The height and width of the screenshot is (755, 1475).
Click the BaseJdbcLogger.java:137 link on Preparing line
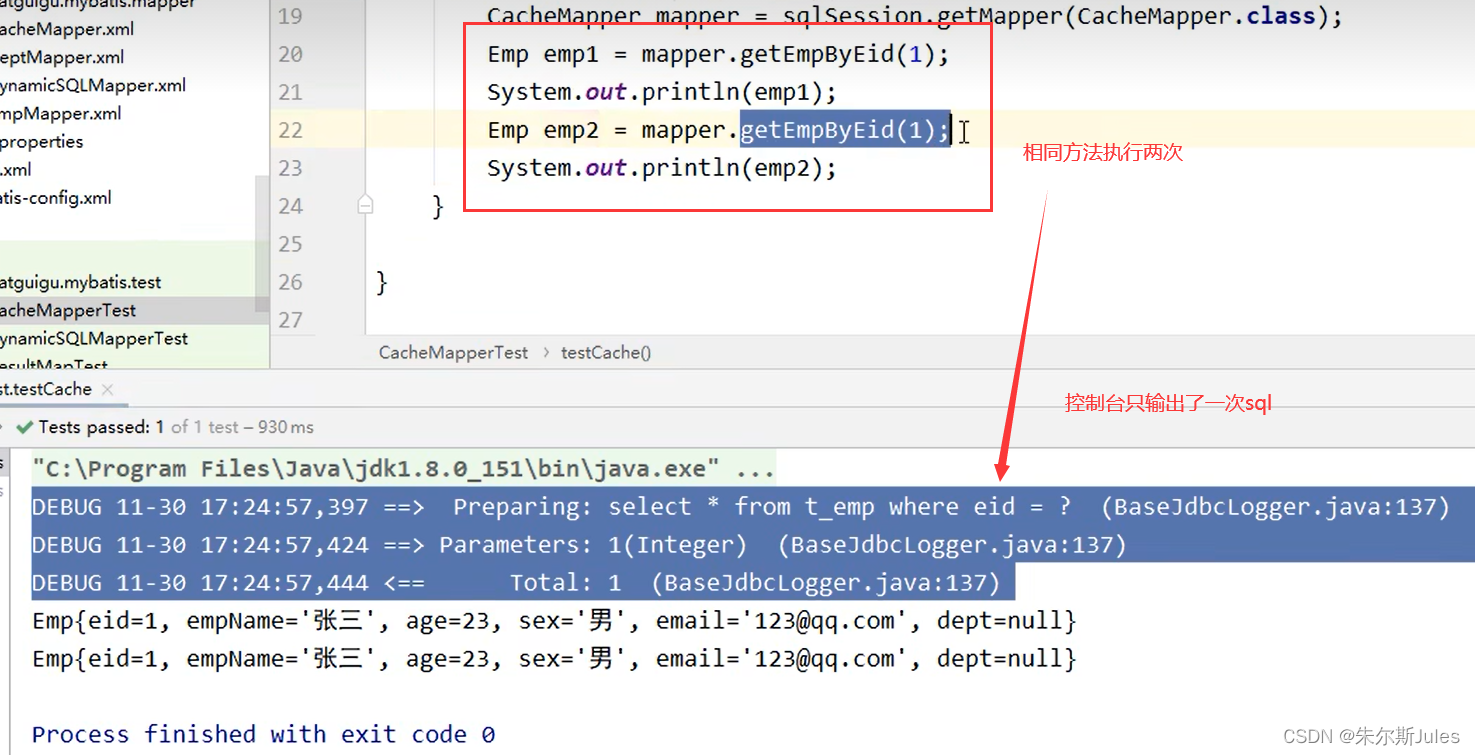(x=1275, y=506)
